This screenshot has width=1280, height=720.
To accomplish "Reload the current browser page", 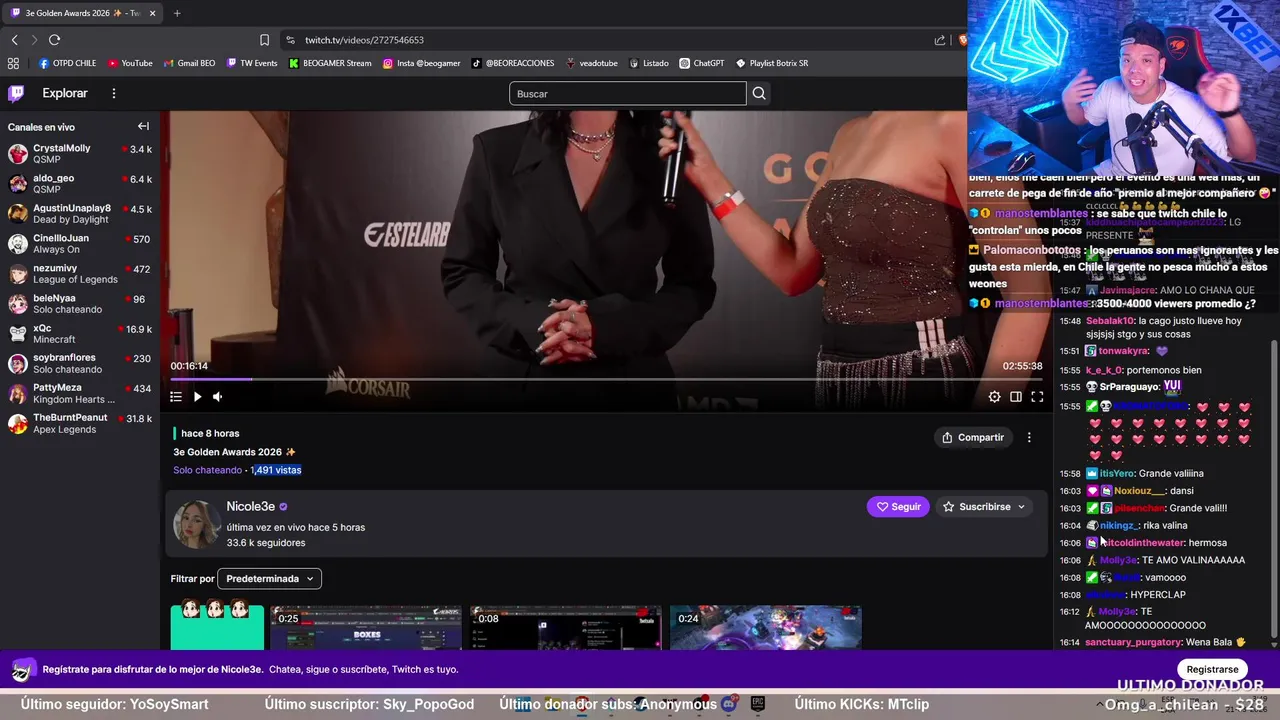I will coord(54,40).
